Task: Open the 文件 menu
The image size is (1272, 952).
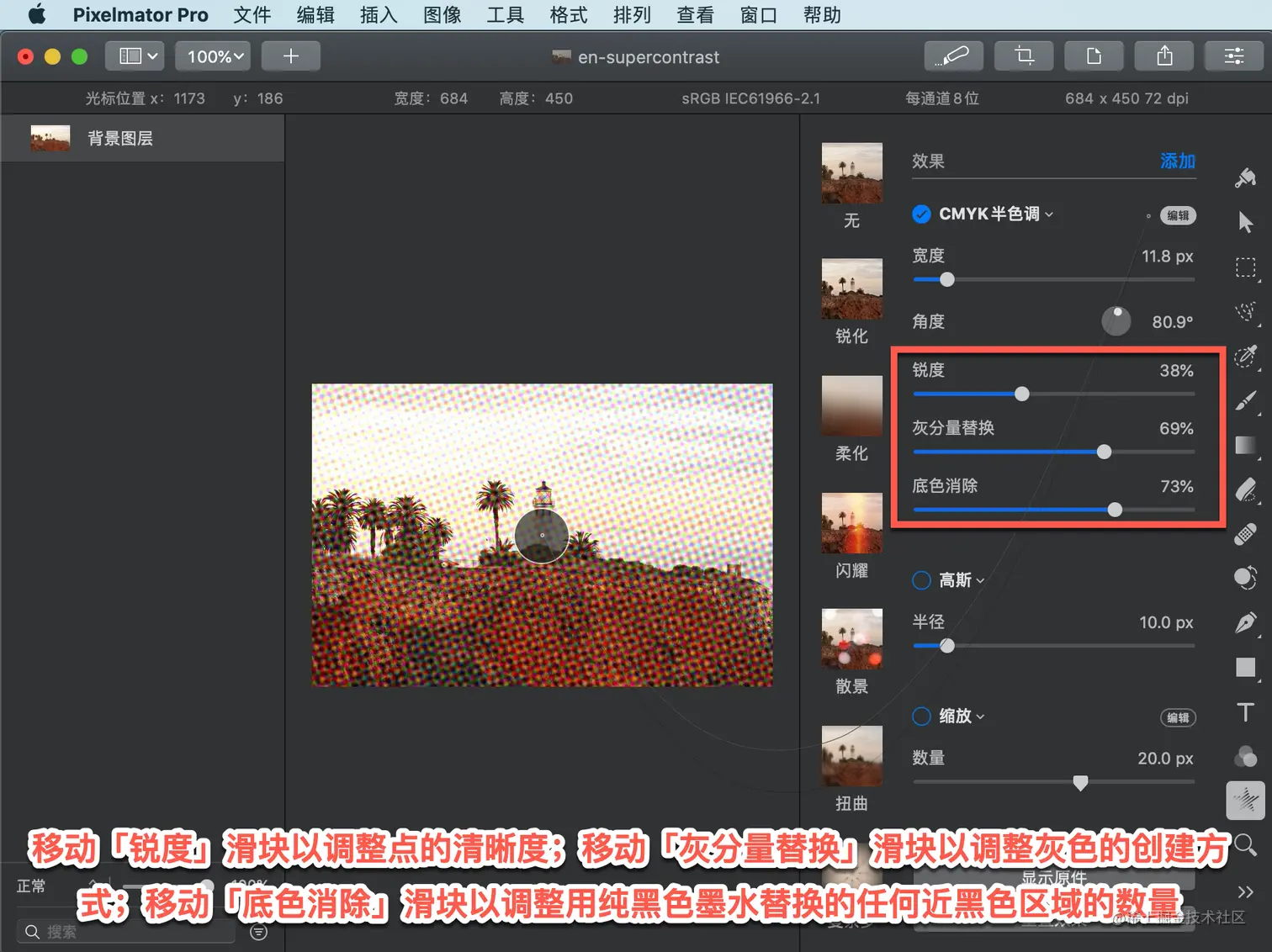Action: 252,15
